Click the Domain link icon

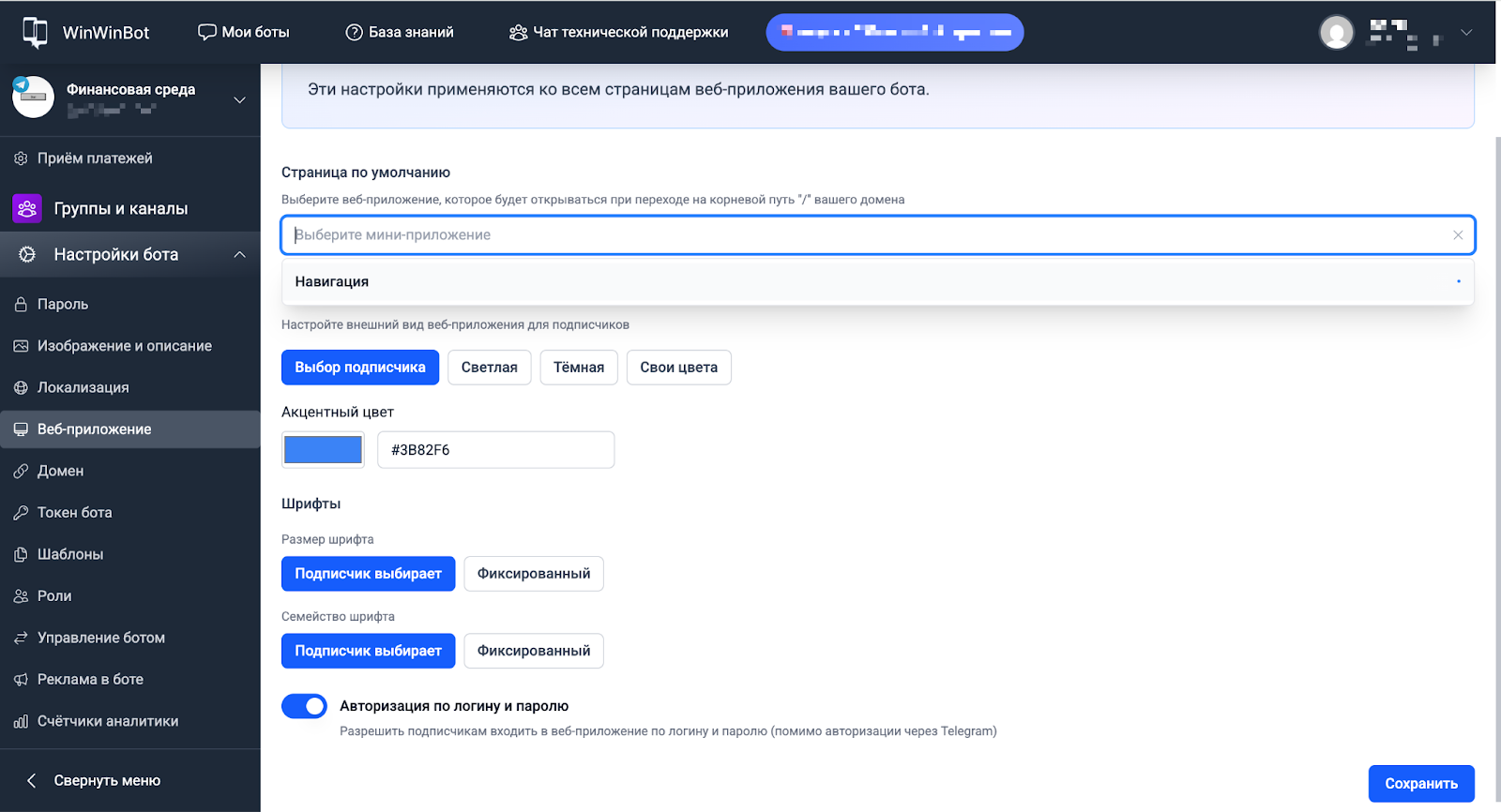[x=21, y=472]
